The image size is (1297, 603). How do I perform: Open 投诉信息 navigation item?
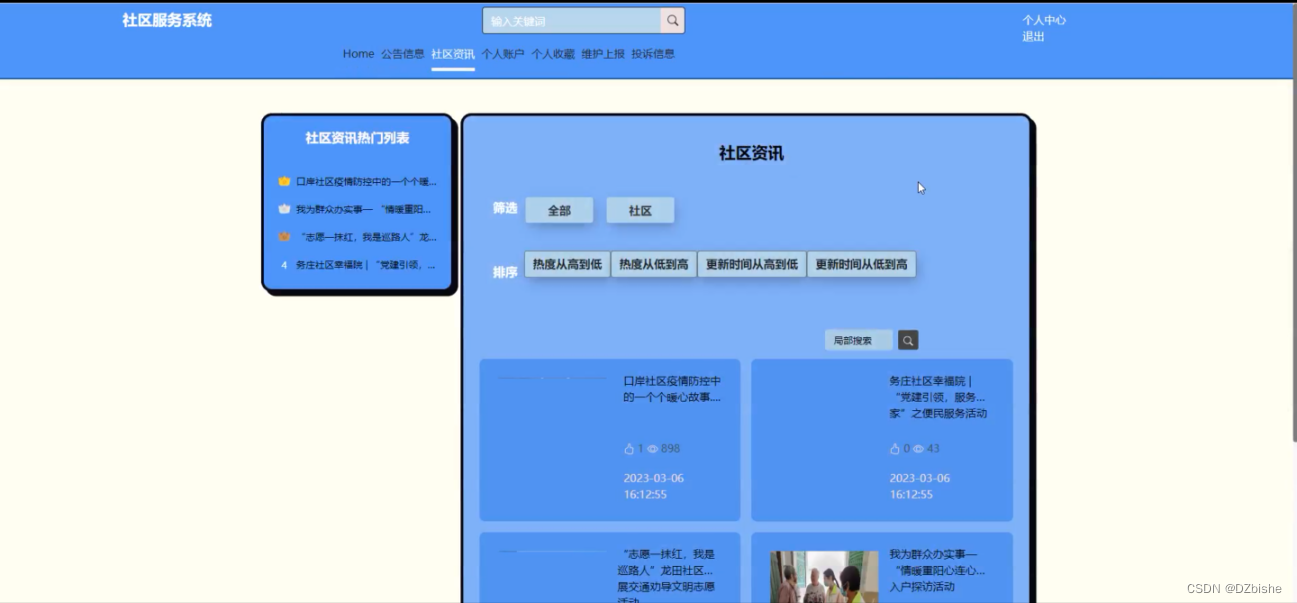click(x=653, y=54)
